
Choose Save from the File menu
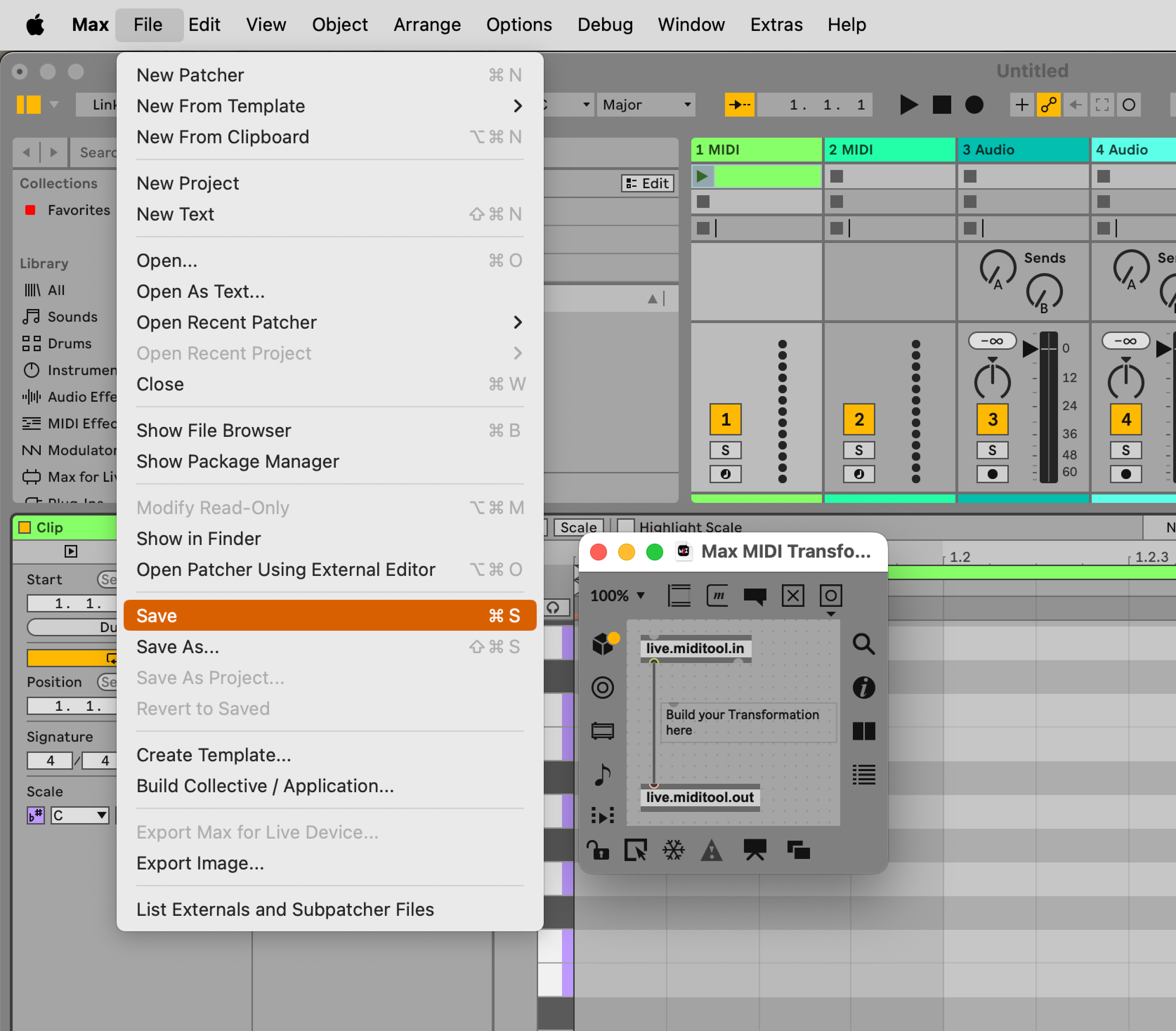point(330,616)
